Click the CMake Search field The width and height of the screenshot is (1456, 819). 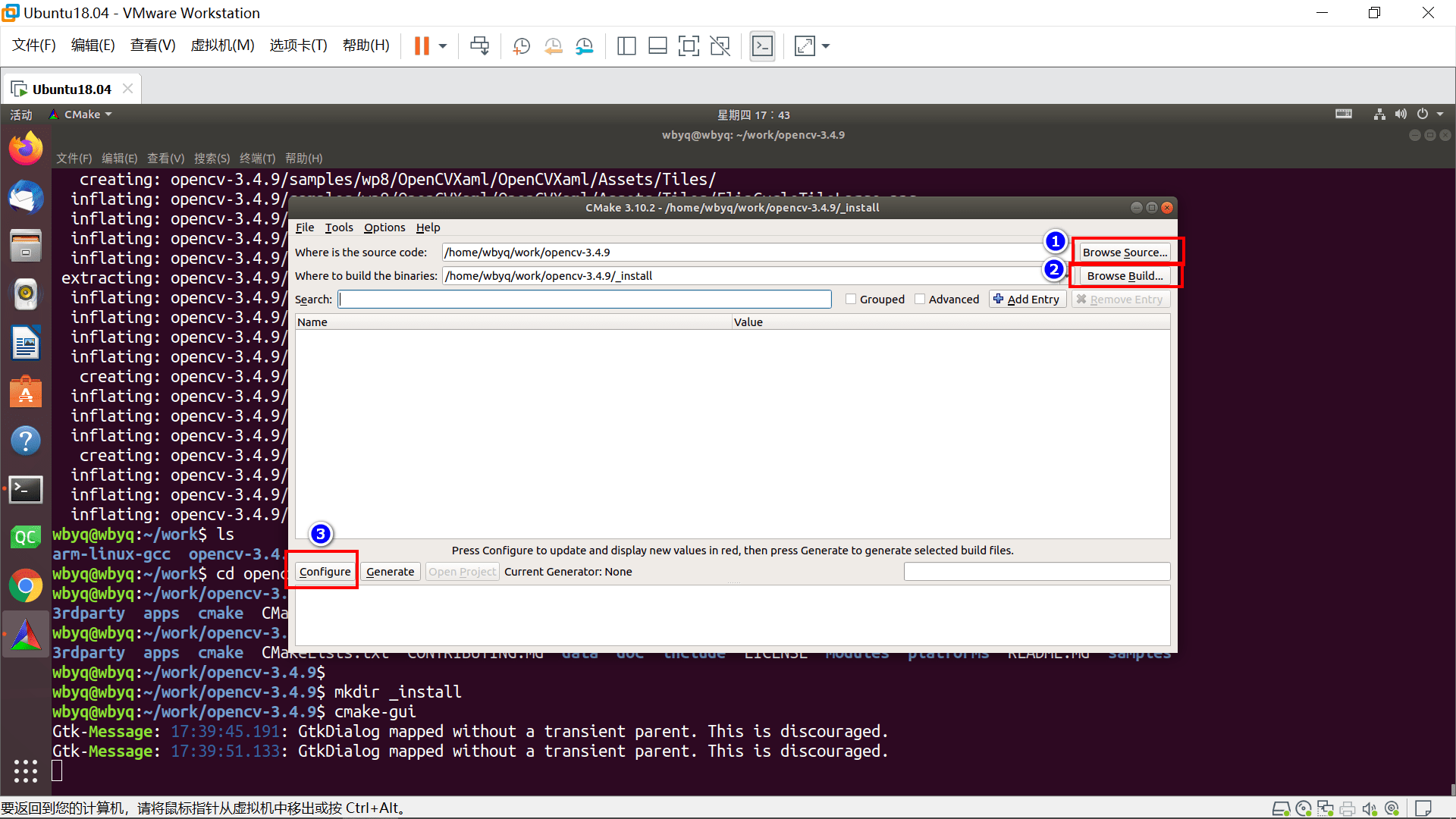585,300
